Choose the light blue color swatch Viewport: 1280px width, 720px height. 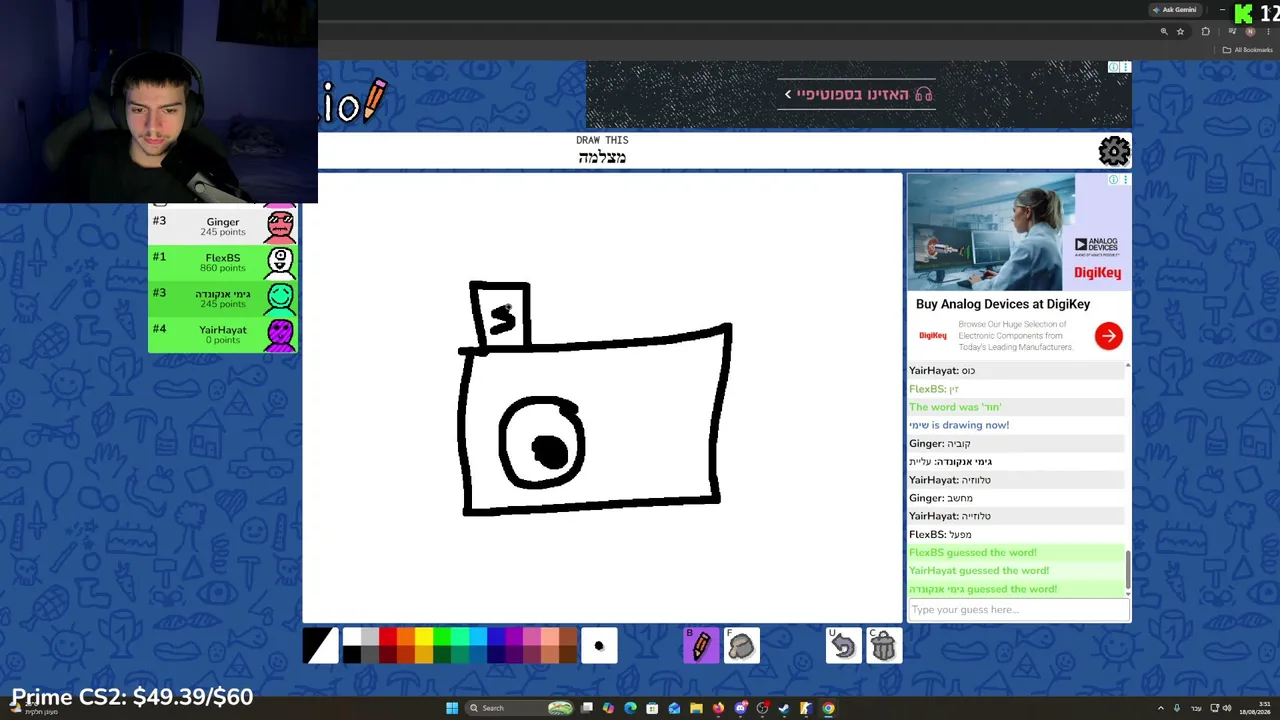click(x=478, y=637)
